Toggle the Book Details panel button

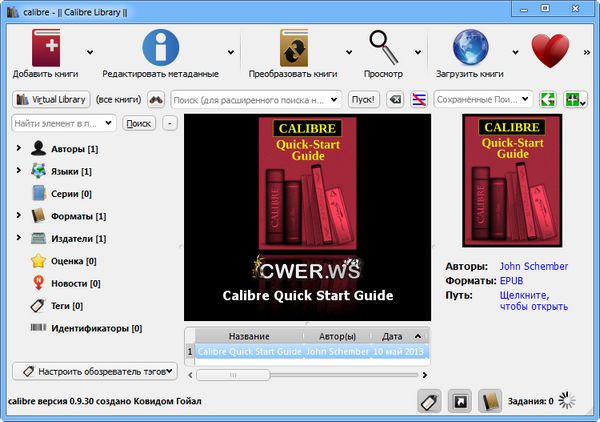click(490, 401)
